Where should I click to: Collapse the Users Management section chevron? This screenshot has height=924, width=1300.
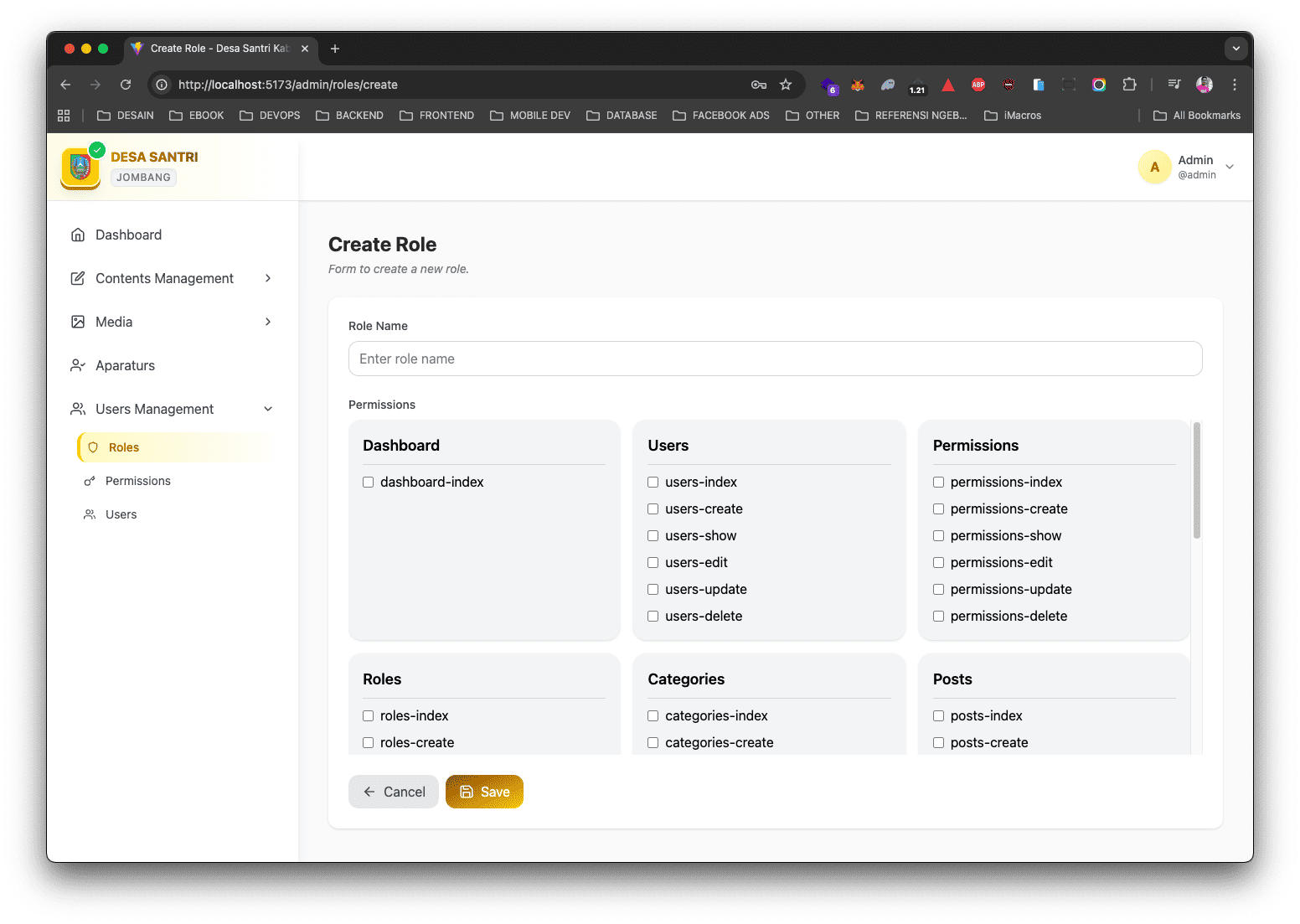point(268,409)
